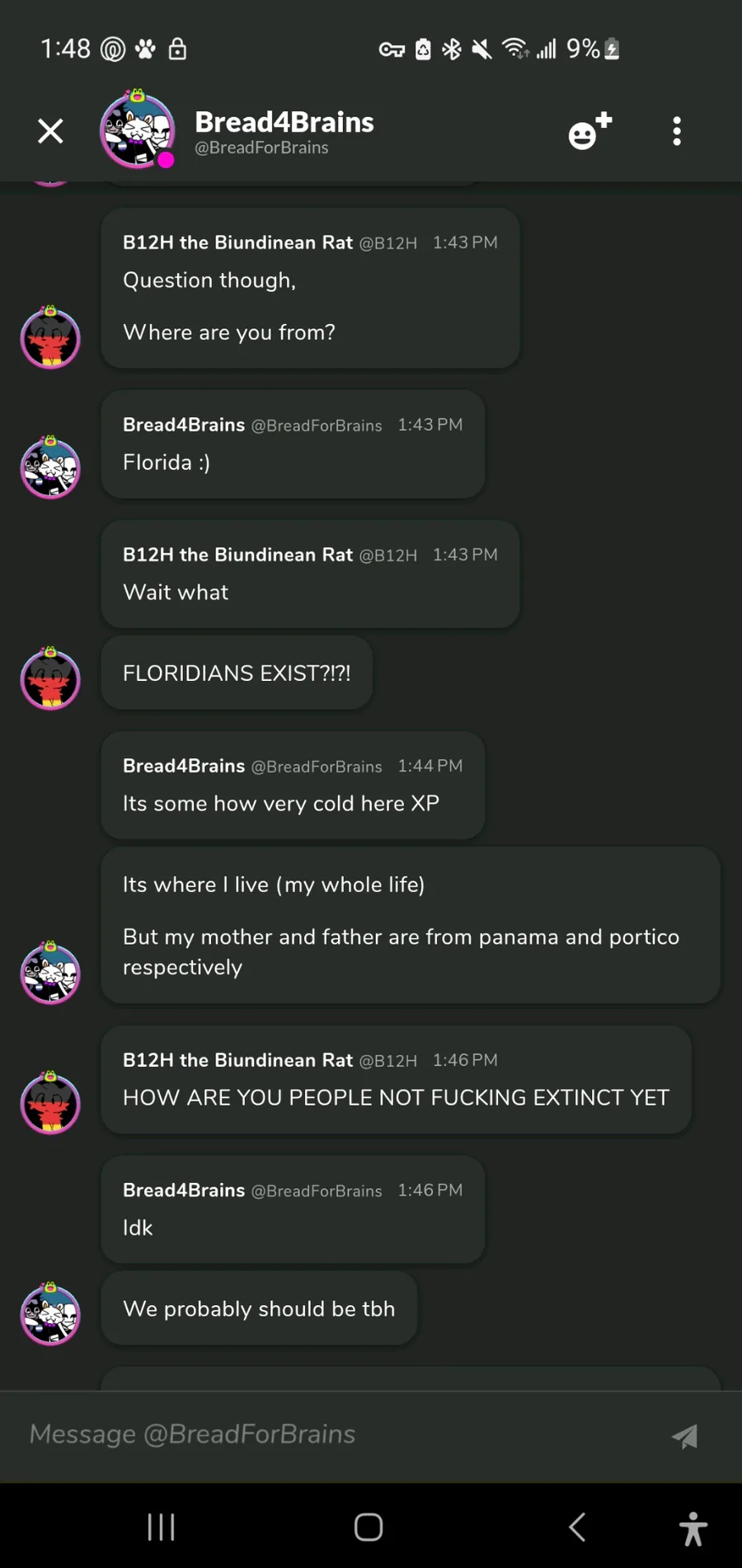
Task: Tap the Bread4Brains title in the header
Action: tap(284, 122)
